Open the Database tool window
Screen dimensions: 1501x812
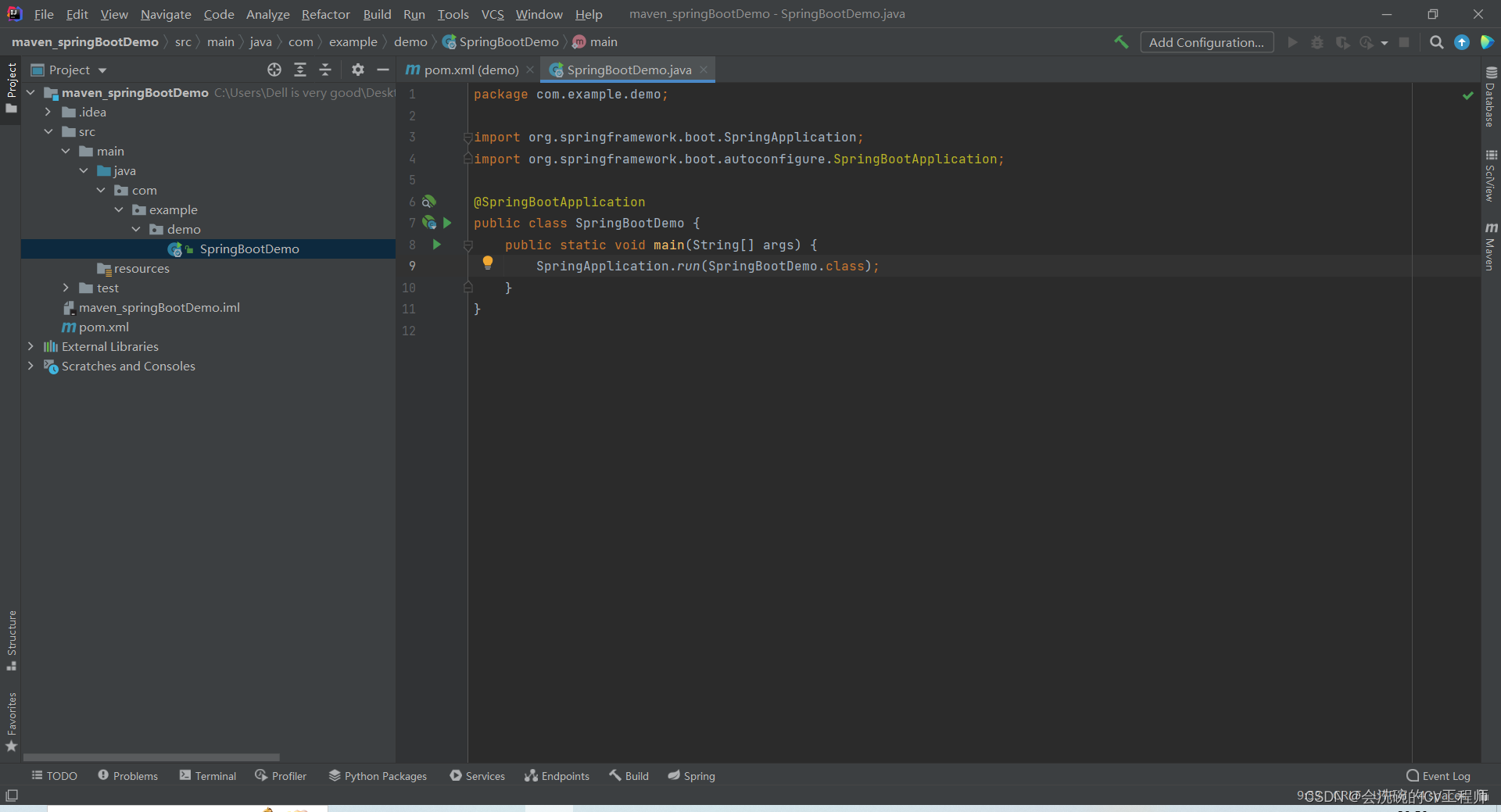coord(1490,96)
